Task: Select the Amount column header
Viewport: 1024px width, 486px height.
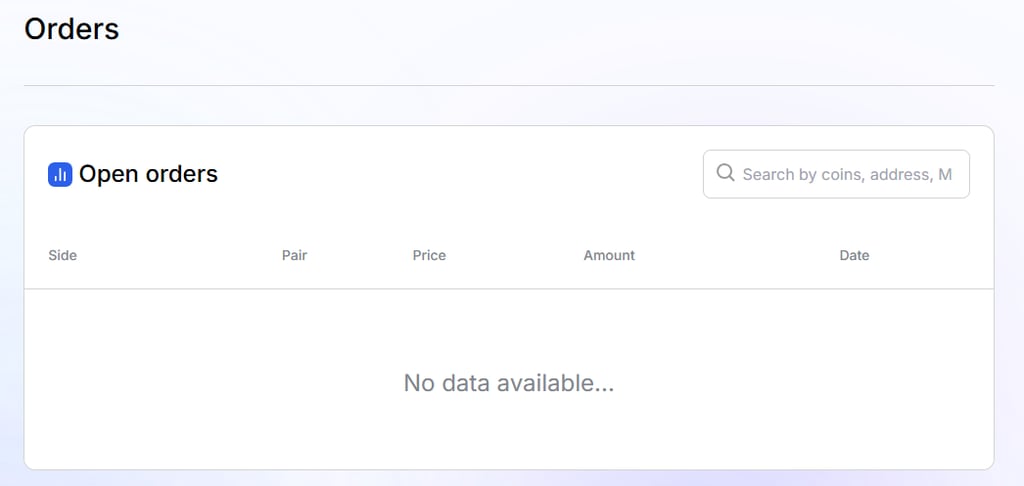Action: tap(609, 255)
